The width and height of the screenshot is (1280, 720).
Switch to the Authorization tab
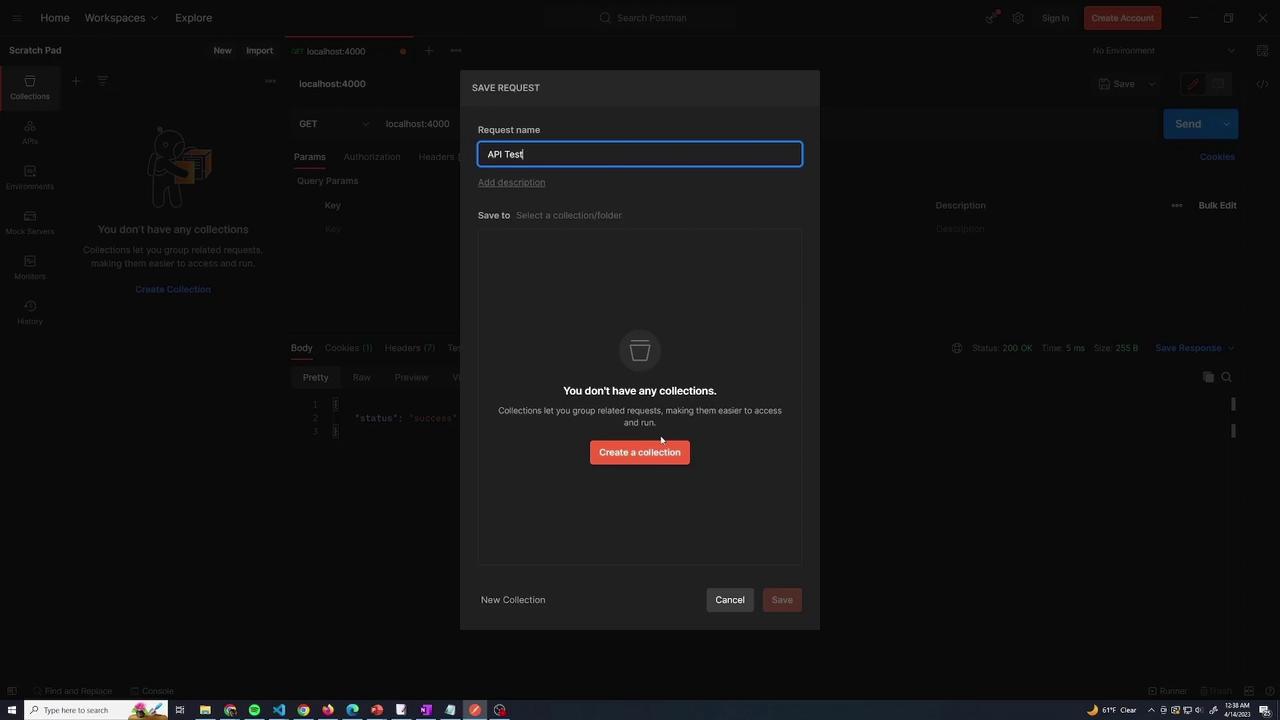click(371, 157)
